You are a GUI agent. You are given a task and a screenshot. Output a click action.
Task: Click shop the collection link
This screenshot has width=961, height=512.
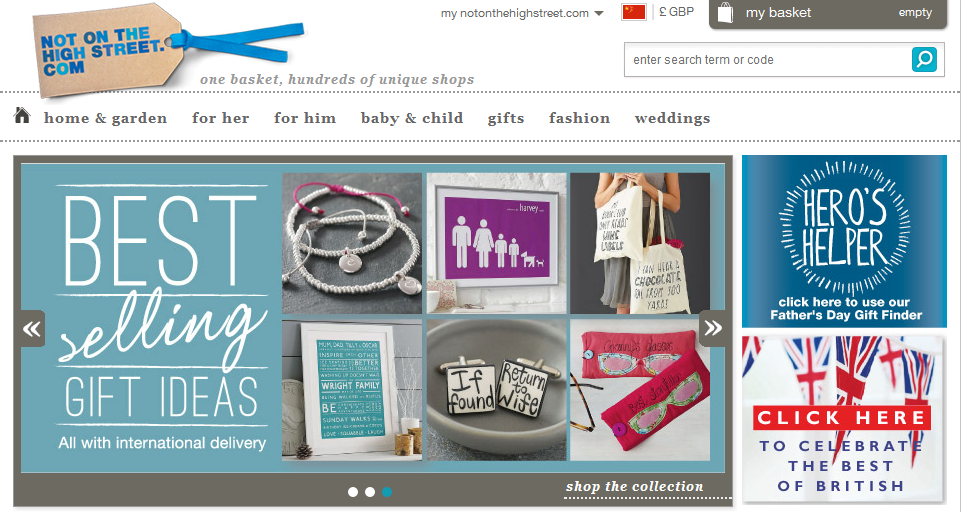pyautogui.click(x=634, y=487)
